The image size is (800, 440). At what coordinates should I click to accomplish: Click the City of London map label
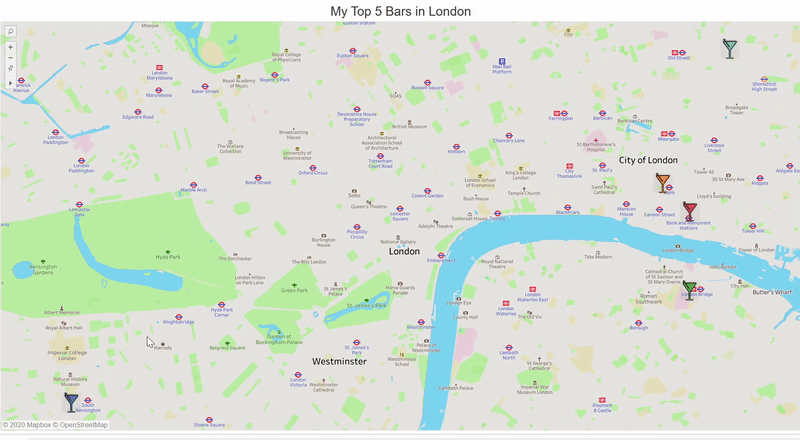click(x=648, y=160)
